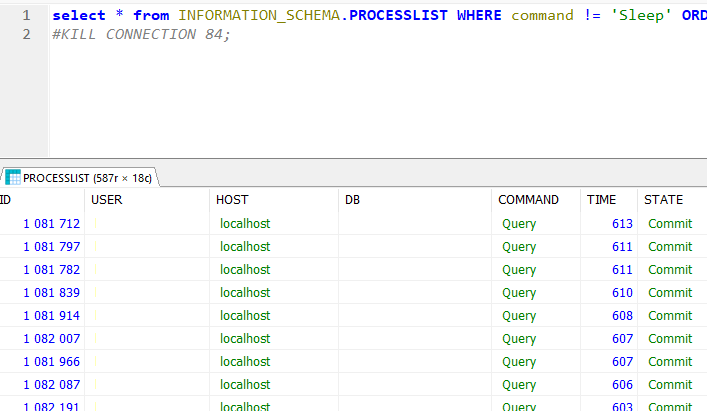Click line number 1 in editor gutter
Screen dimensions: 707x411
click(x=26, y=16)
